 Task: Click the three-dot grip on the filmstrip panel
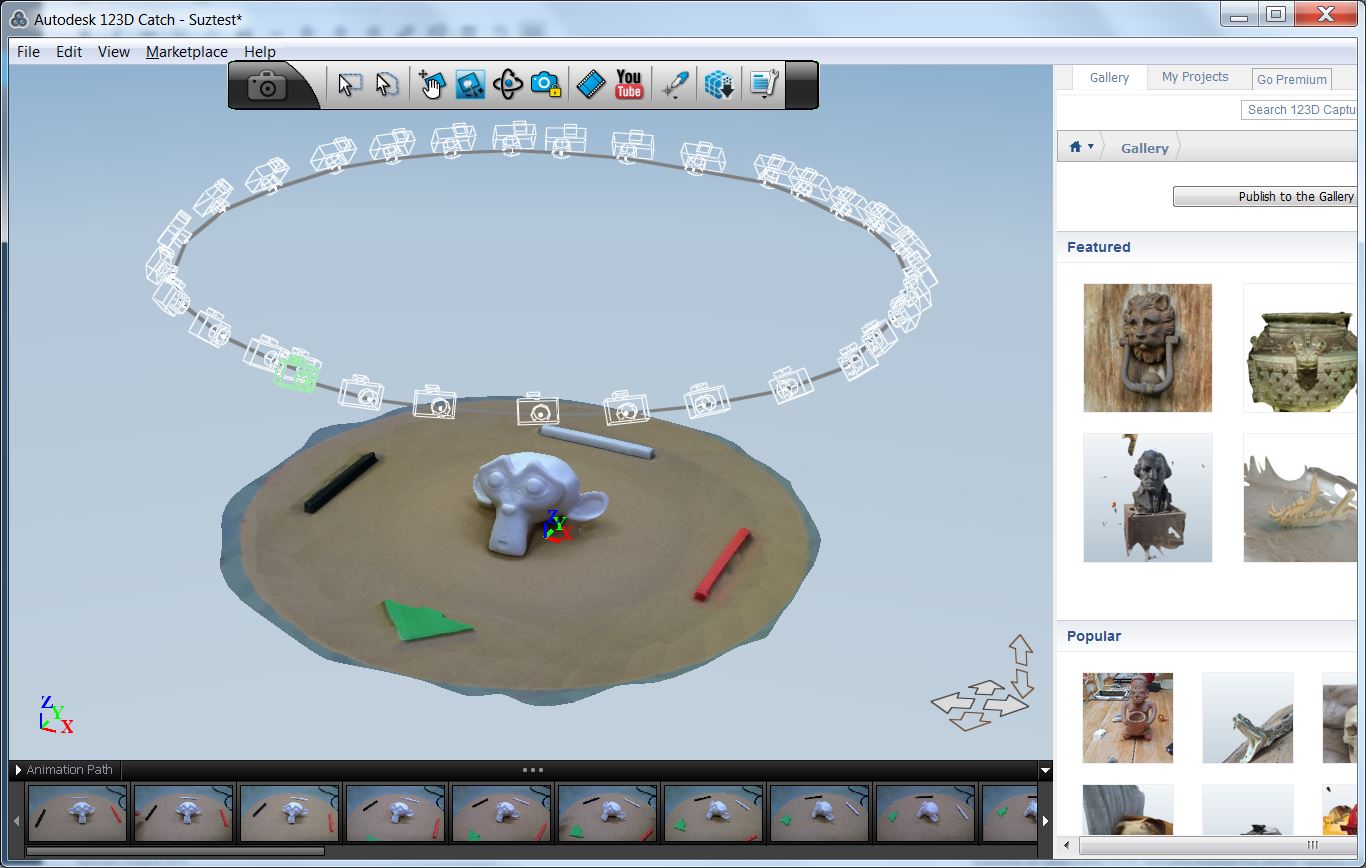tap(533, 770)
